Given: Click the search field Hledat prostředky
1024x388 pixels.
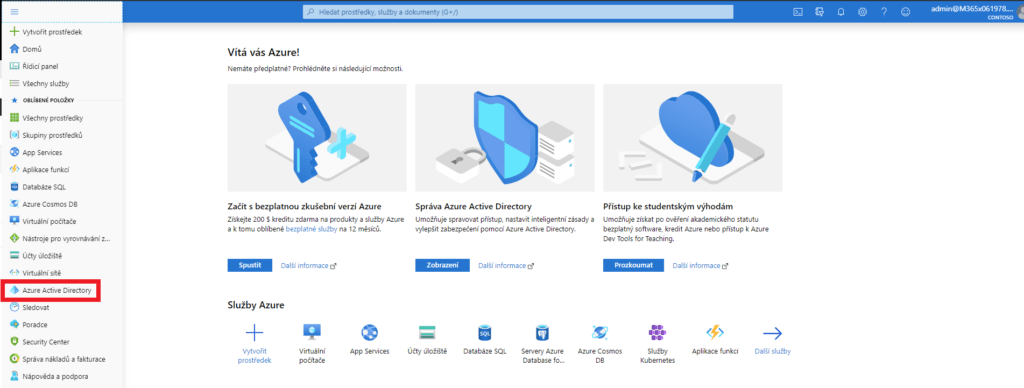Looking at the screenshot, I should (x=518, y=12).
